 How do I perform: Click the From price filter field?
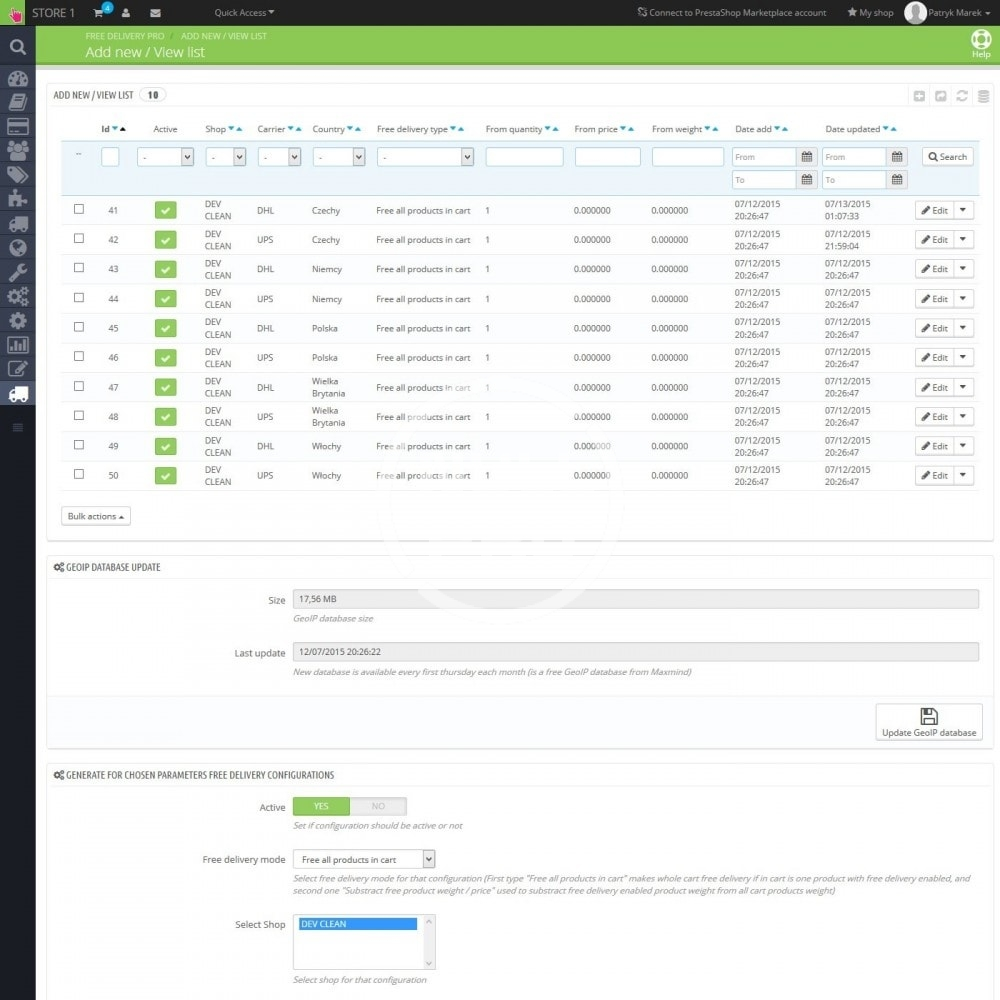tap(607, 157)
